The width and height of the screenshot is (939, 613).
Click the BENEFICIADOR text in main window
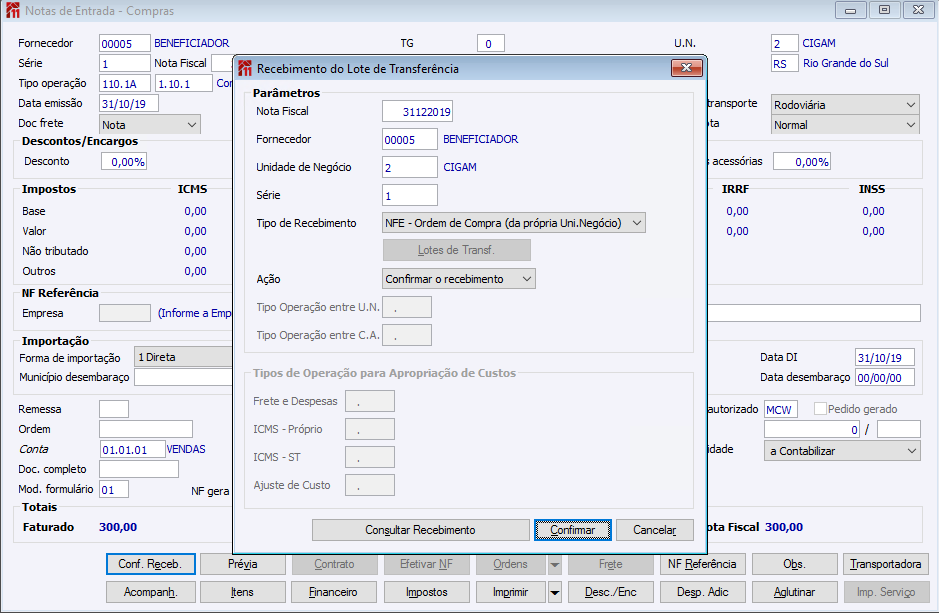tap(192, 43)
